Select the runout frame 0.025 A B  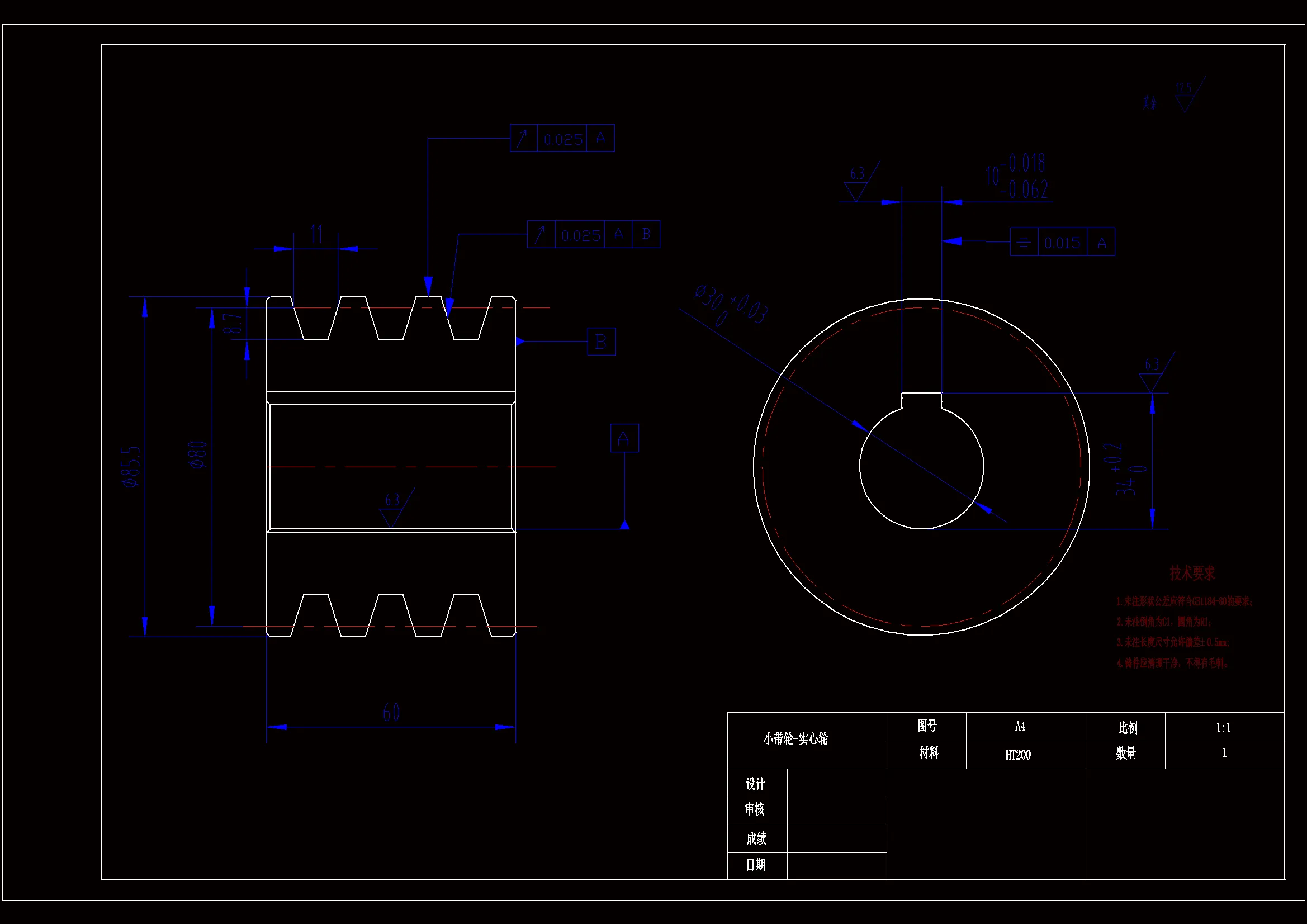pyautogui.click(x=593, y=235)
